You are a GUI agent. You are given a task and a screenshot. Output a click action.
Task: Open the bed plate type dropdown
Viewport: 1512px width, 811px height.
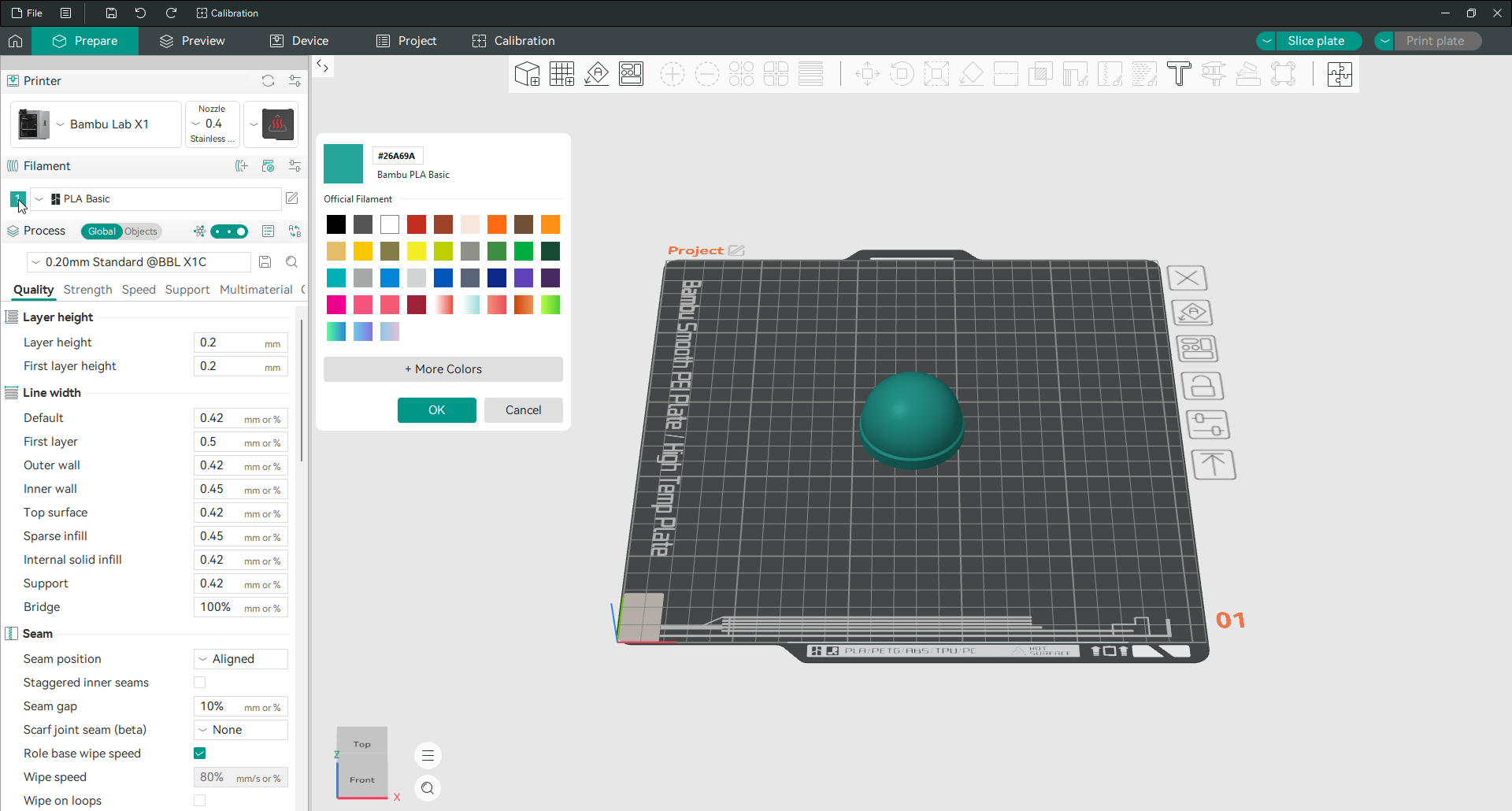click(270, 124)
